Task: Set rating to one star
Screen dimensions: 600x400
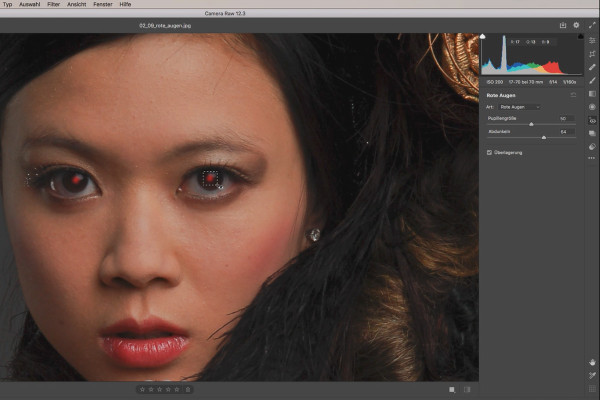Action: [x=142, y=389]
